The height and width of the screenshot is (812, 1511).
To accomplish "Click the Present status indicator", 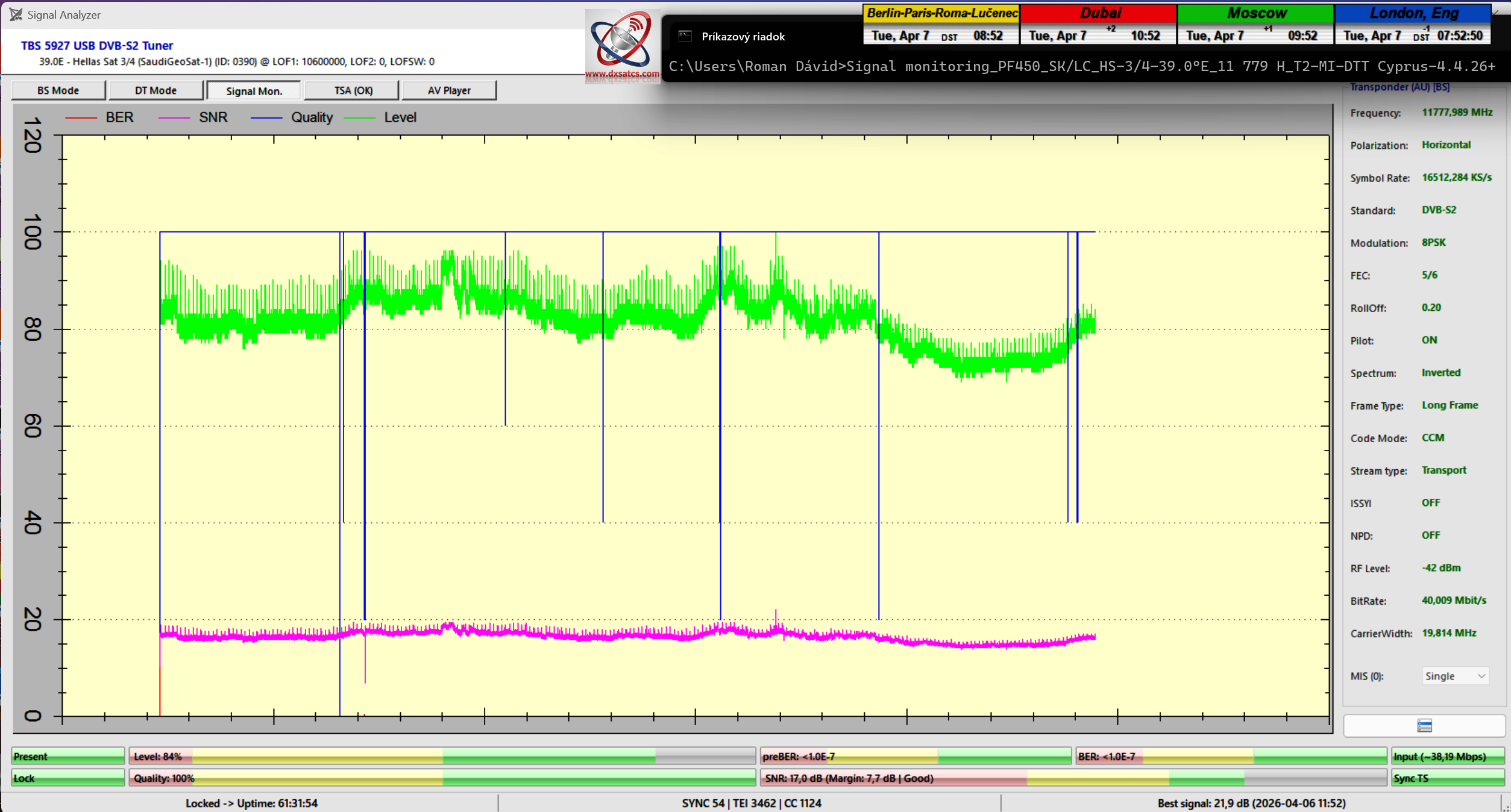I will click(x=68, y=757).
